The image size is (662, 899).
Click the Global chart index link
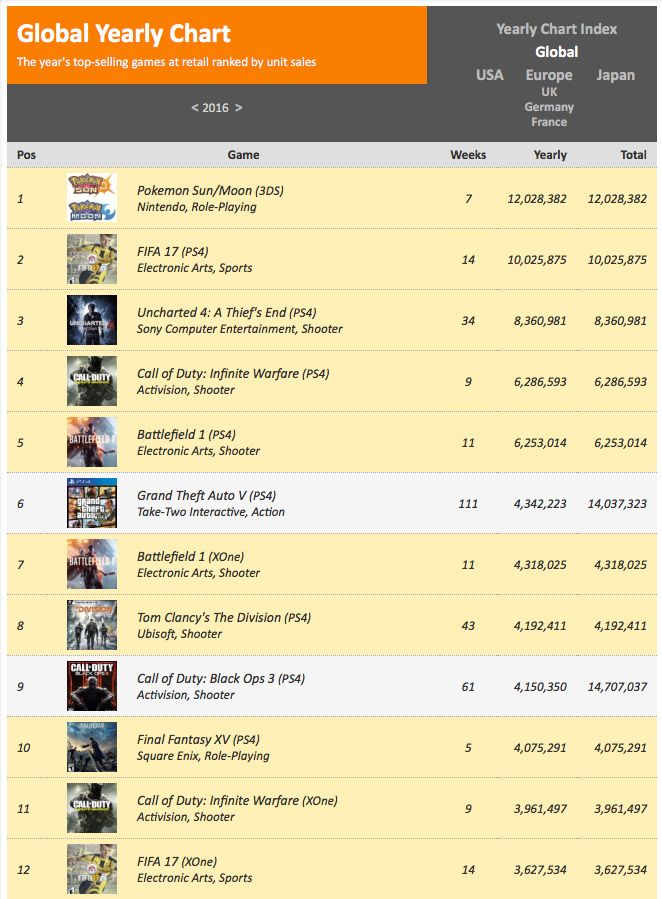[x=556, y=52]
